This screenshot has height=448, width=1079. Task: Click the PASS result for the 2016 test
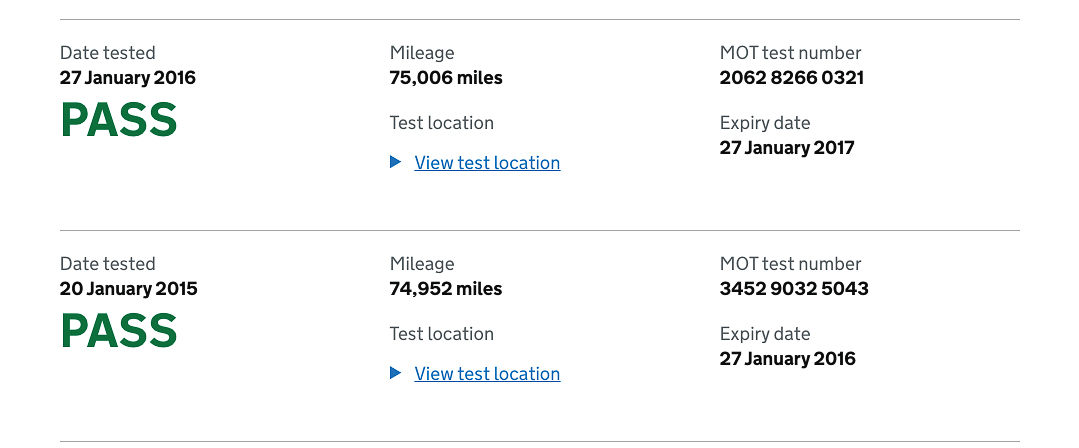pos(119,120)
